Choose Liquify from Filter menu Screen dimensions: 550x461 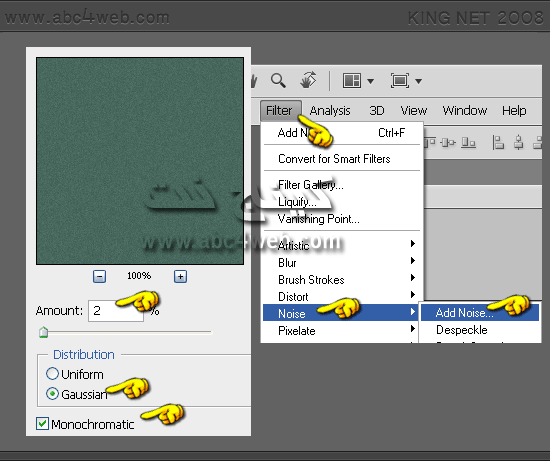point(341,202)
